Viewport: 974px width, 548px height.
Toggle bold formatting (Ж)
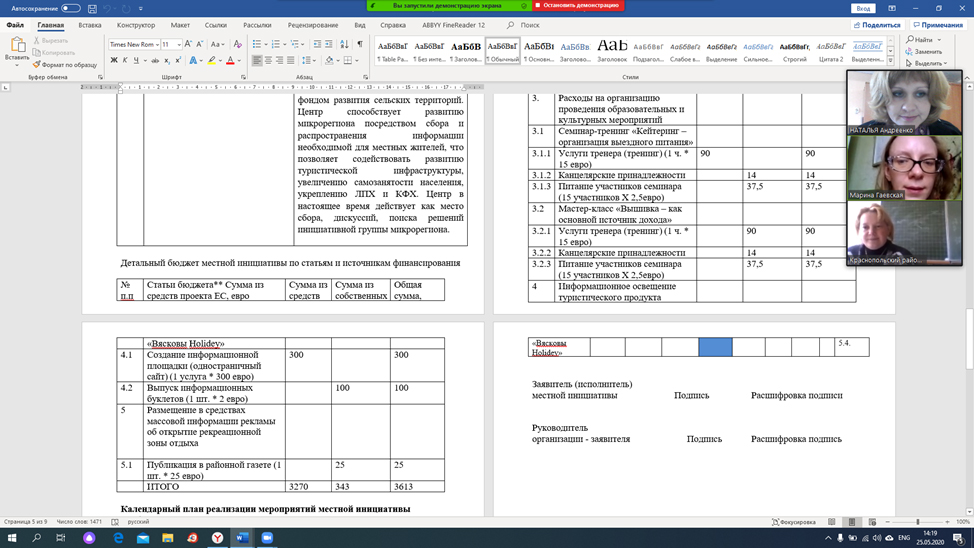click(114, 61)
